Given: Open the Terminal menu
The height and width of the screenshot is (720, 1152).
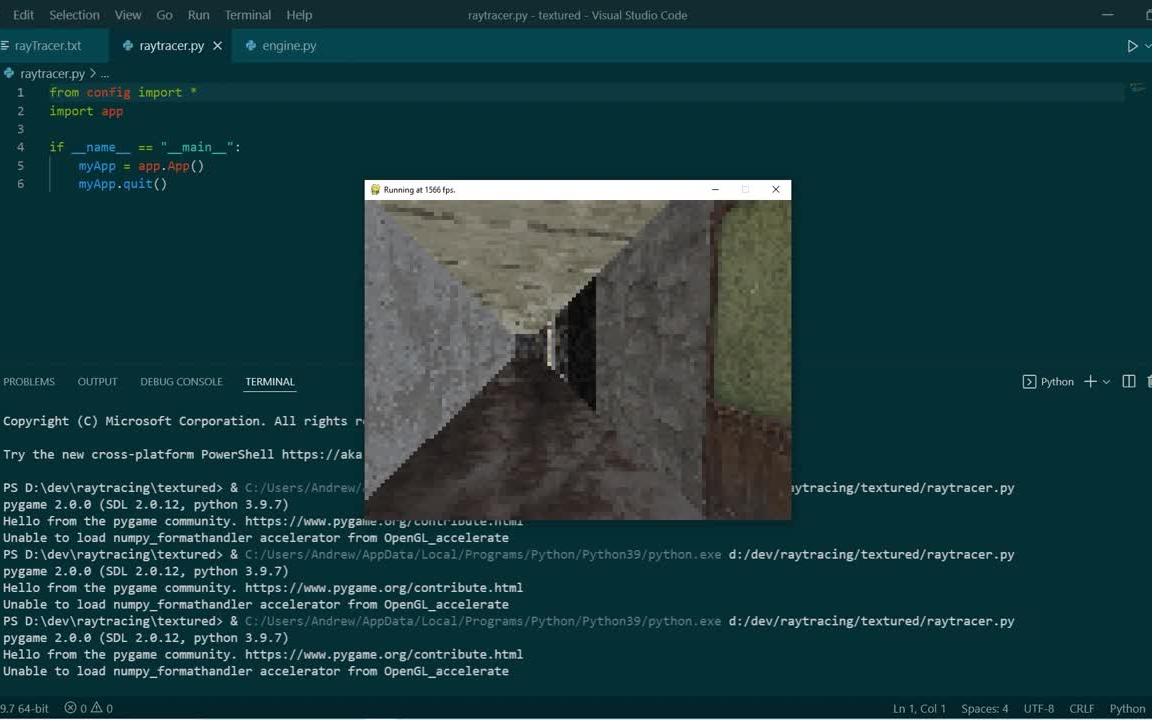Looking at the screenshot, I should point(247,15).
